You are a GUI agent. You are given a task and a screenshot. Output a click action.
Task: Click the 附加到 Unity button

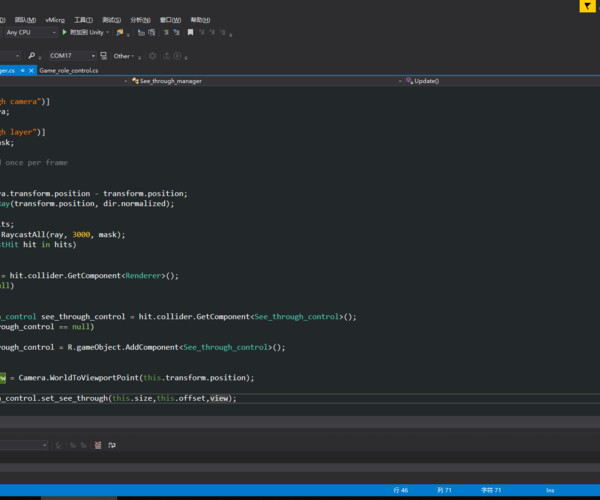(x=88, y=32)
